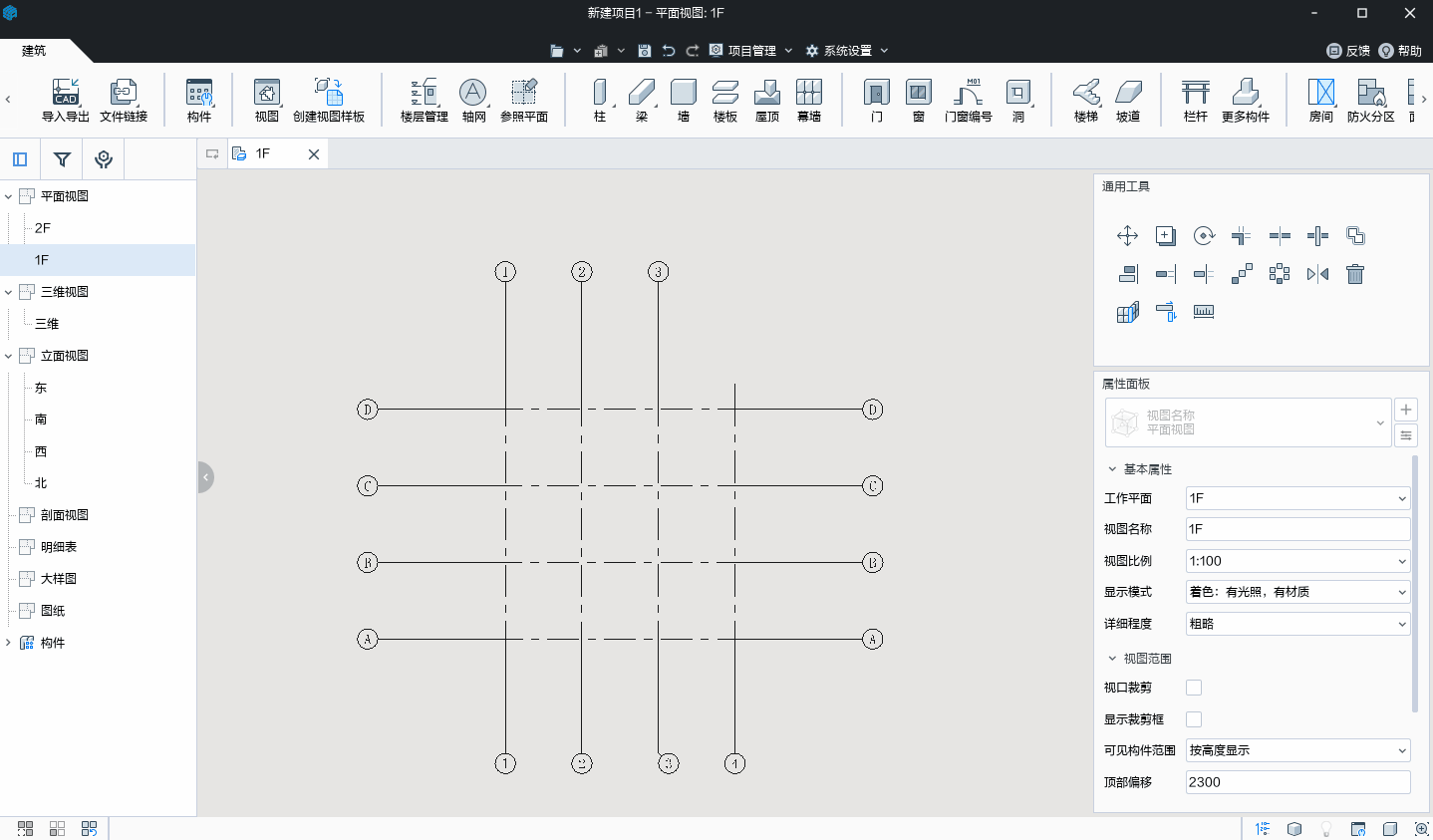Screen dimensions: 1433x840
Task: Select the 轴网 grid tool
Action: click(473, 101)
